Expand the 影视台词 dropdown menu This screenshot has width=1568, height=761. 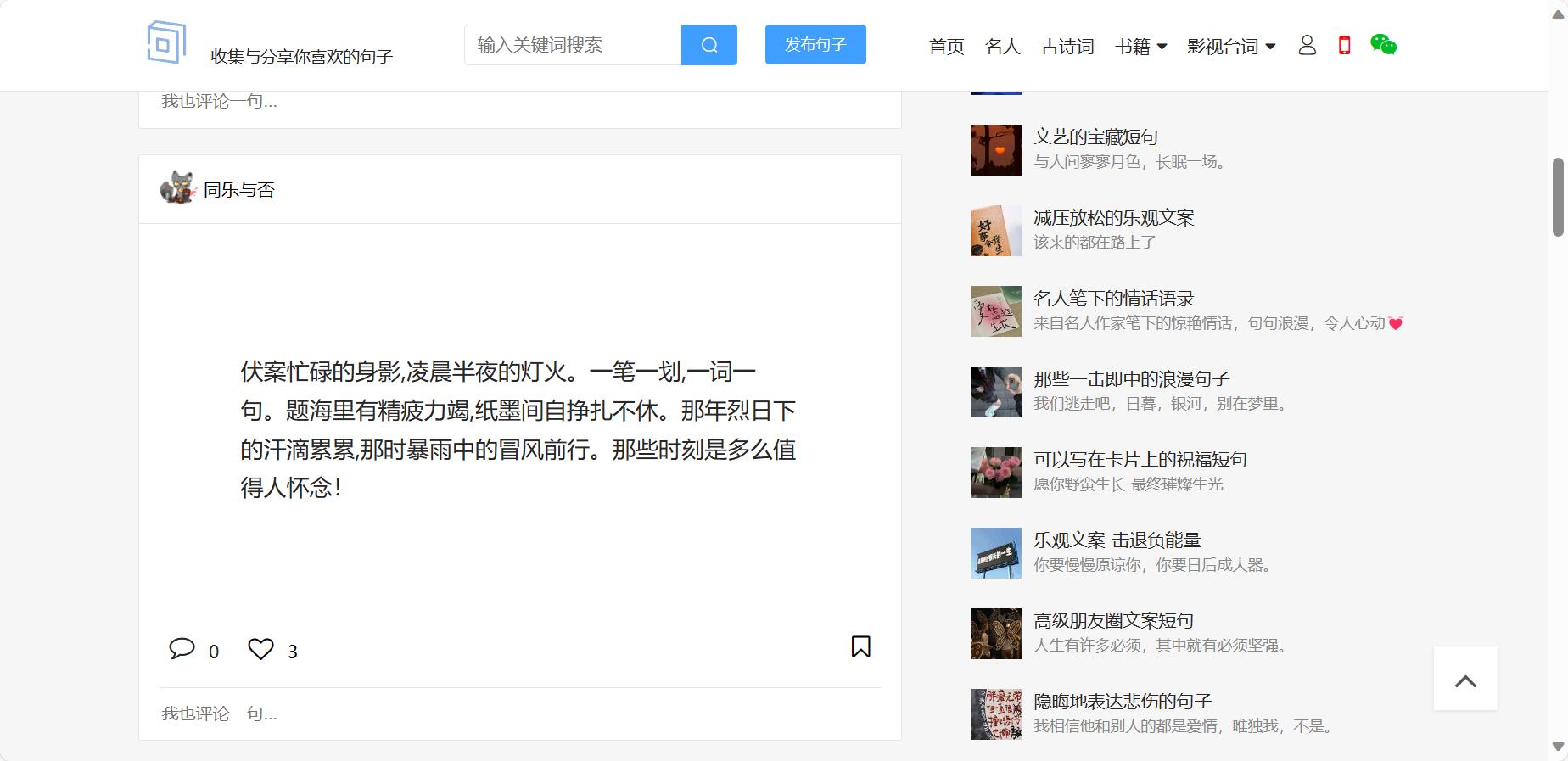tap(1231, 46)
